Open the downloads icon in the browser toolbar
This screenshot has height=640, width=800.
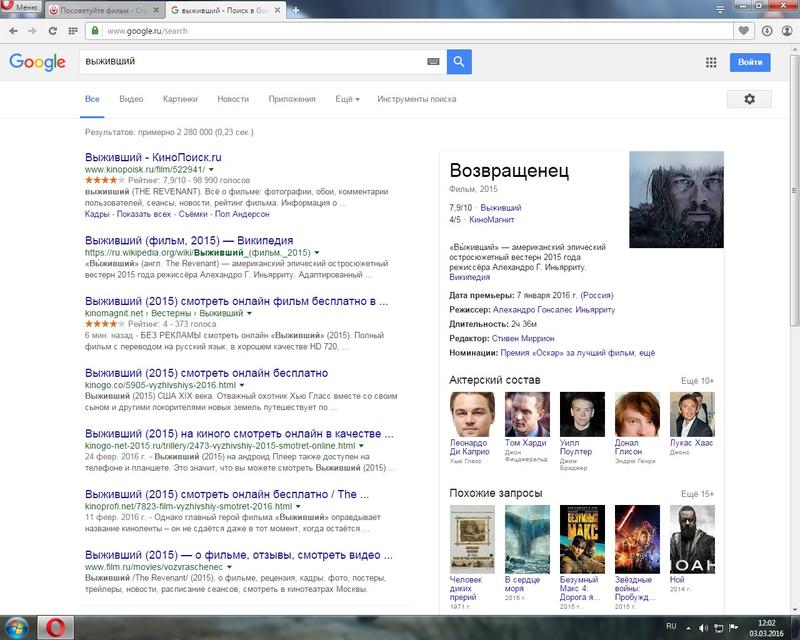[x=767, y=31]
